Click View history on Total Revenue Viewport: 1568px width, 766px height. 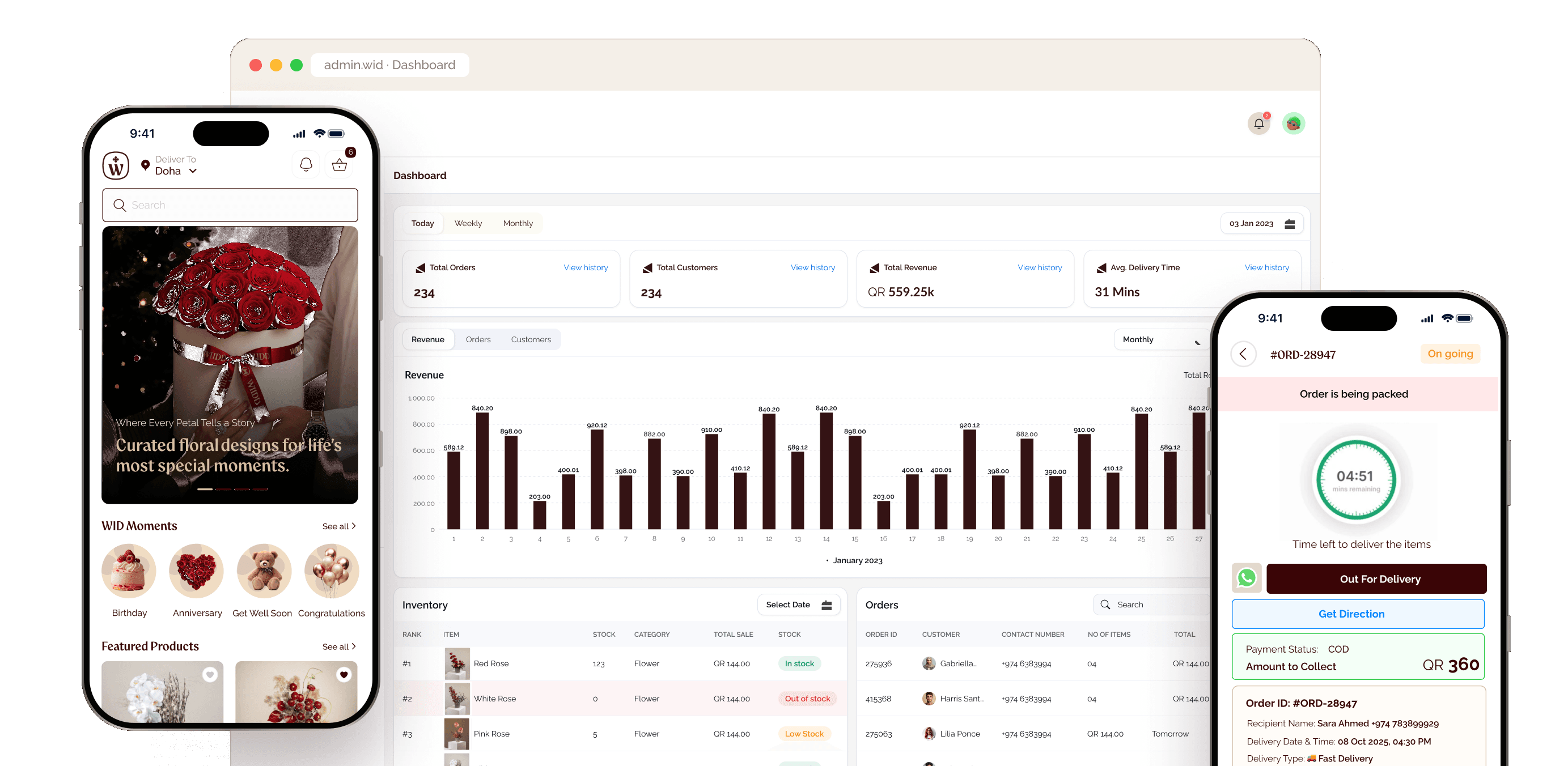[x=1040, y=268]
